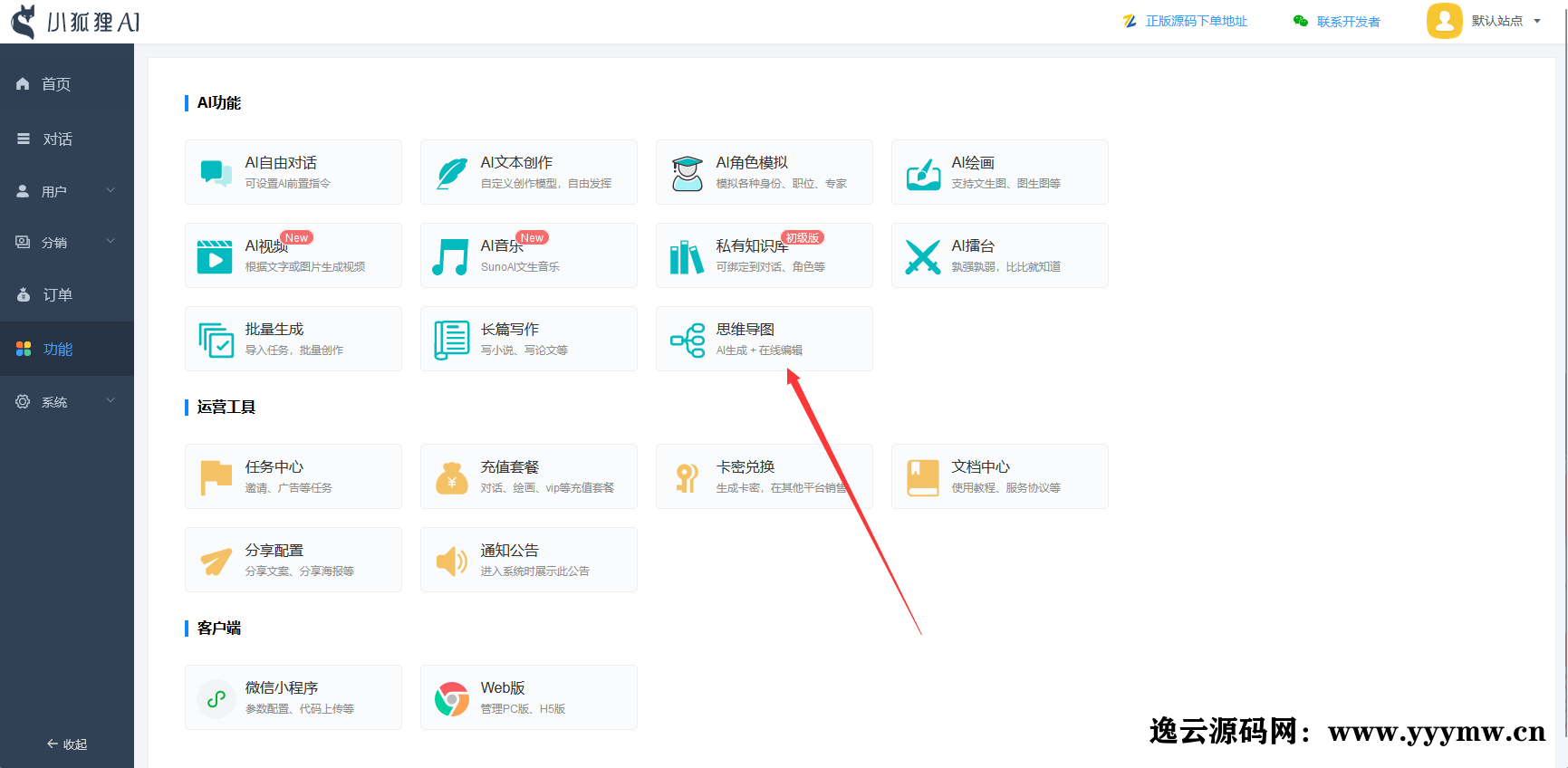
Task: Click the WeChat icon beside 联系开发者
Action: pyautogui.click(x=1301, y=21)
